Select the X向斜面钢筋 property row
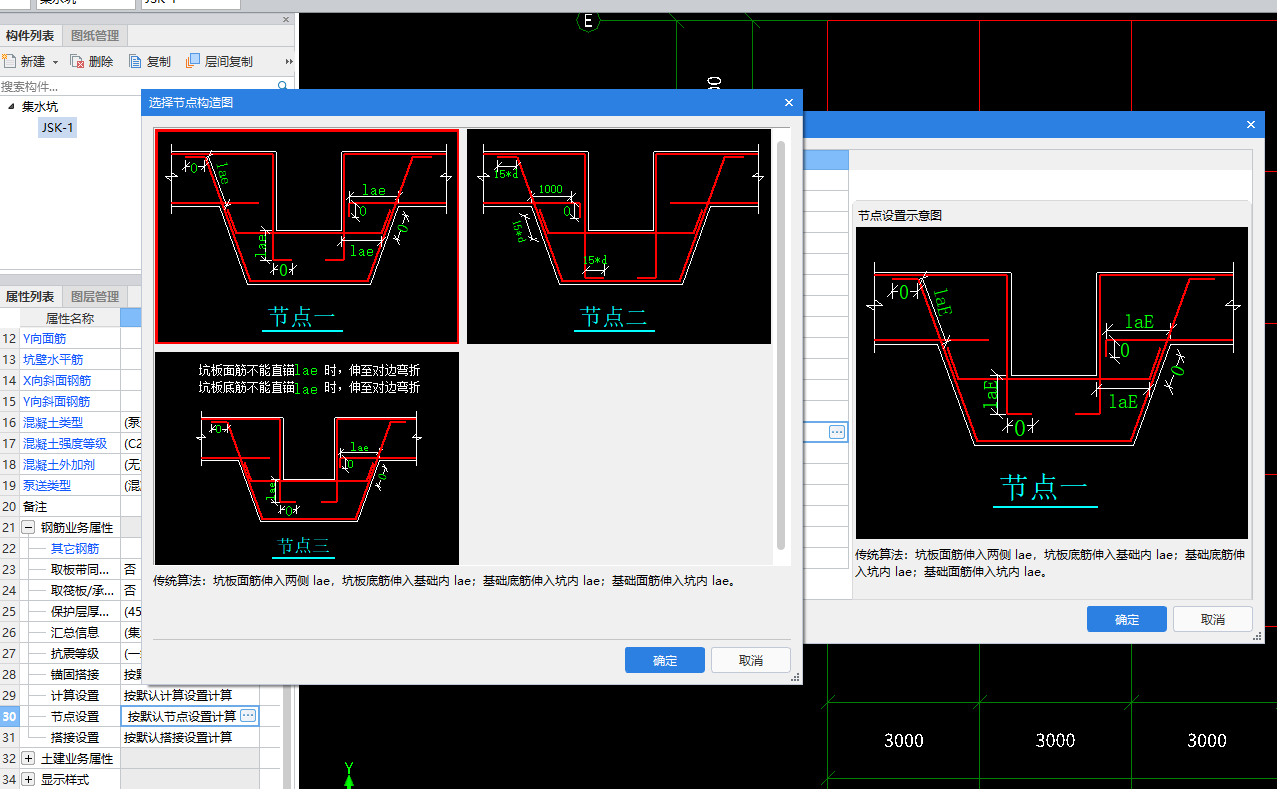 click(x=71, y=380)
